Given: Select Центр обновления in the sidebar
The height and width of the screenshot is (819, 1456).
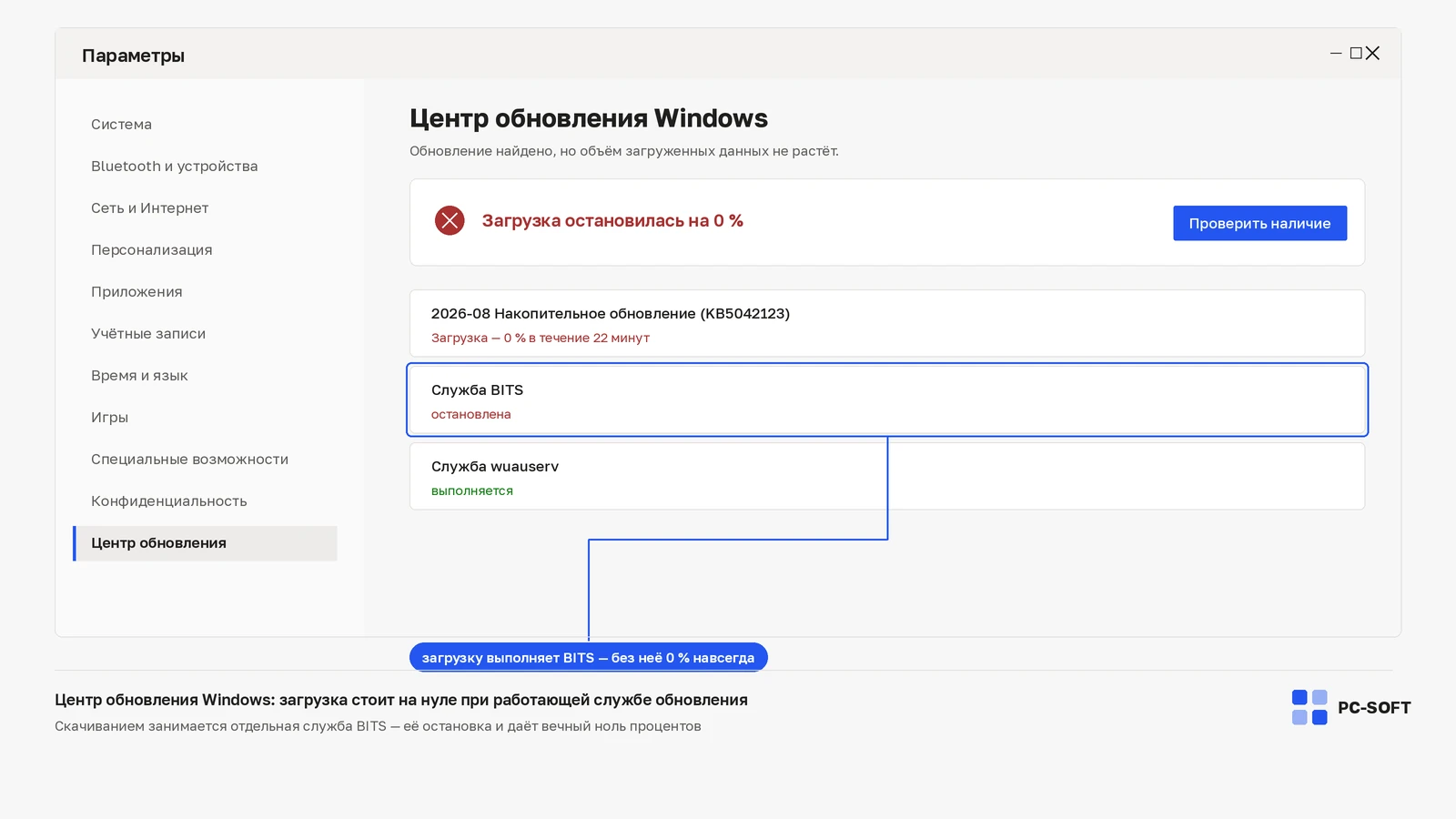Looking at the screenshot, I should 205,543.
